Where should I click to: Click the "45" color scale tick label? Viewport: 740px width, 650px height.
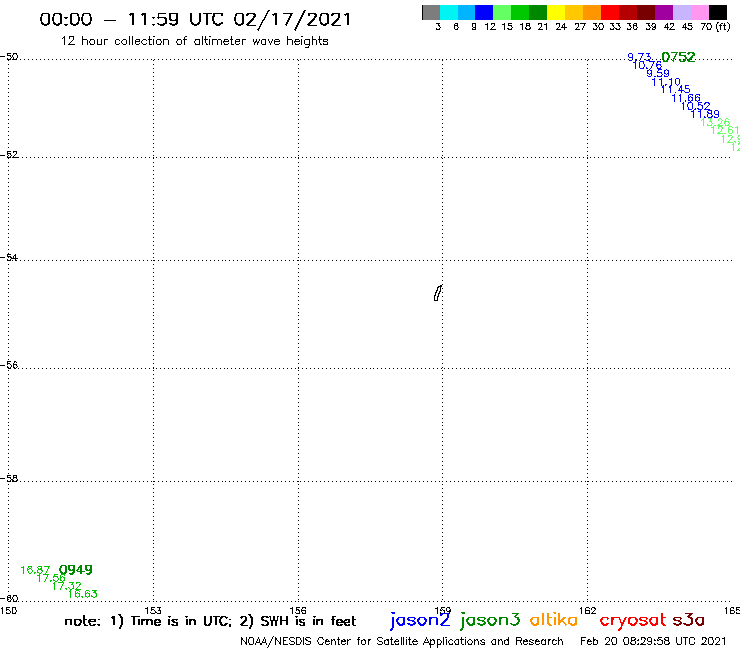click(687, 26)
